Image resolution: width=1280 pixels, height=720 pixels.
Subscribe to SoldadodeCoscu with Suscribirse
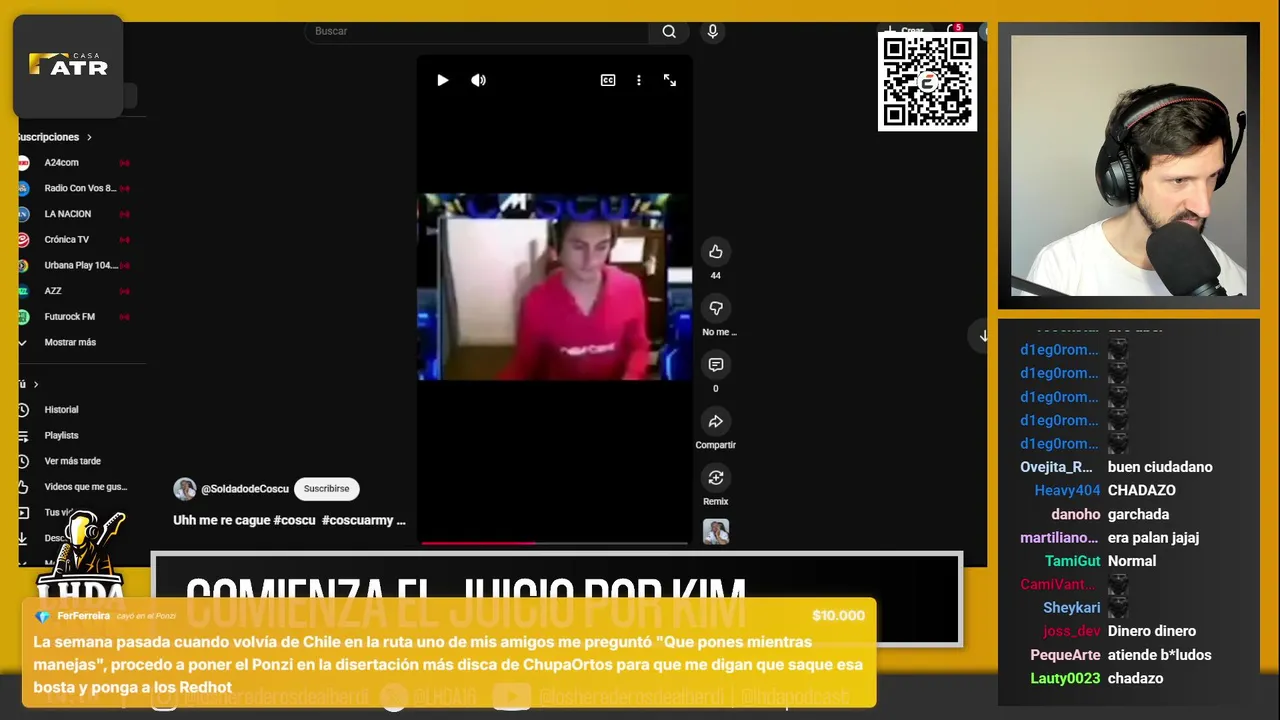(x=327, y=489)
